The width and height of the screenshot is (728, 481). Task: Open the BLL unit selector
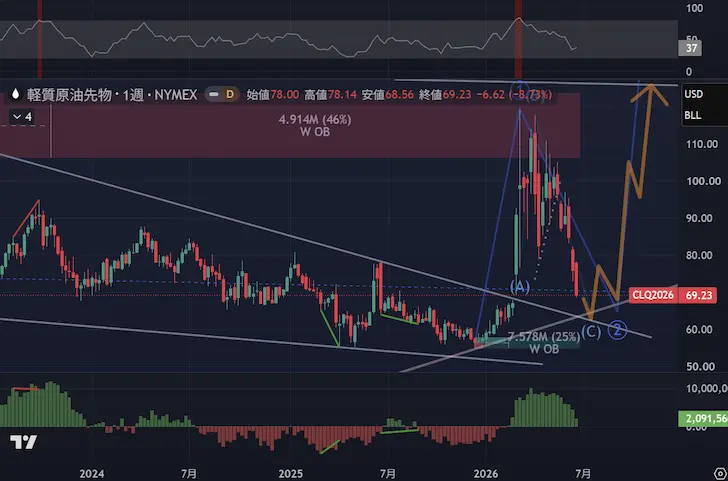pyautogui.click(x=693, y=116)
